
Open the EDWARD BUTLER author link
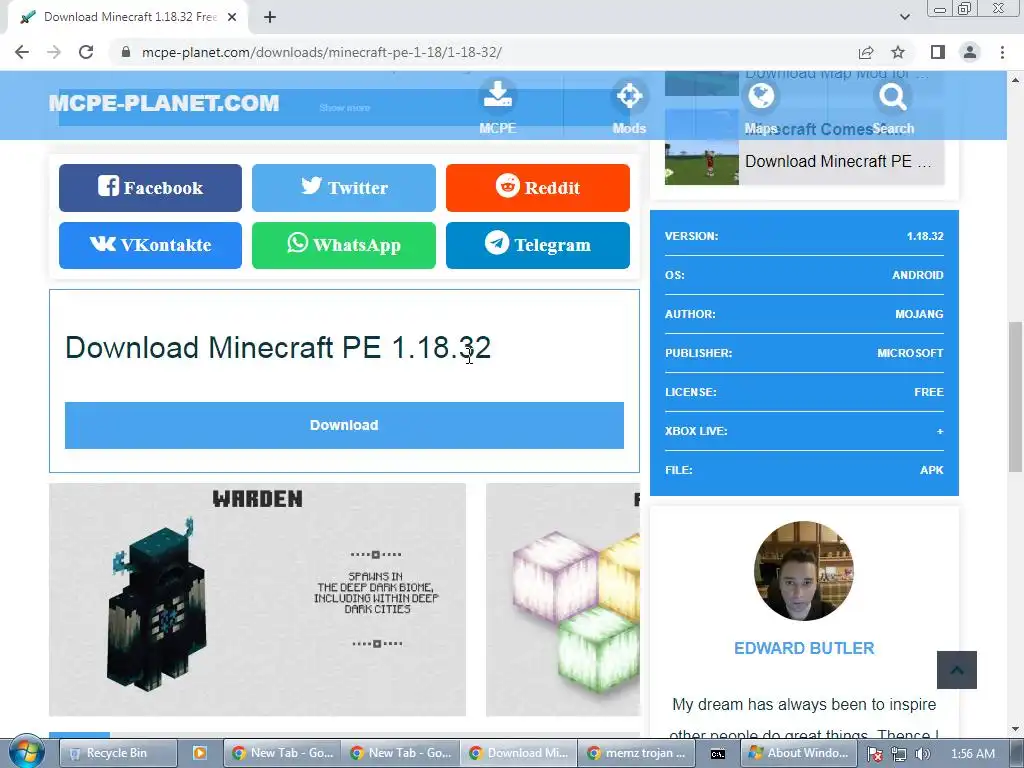(x=804, y=648)
